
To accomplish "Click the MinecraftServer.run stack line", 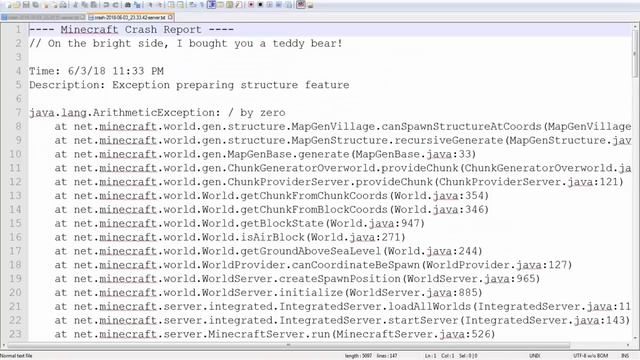I will click(x=275, y=334).
